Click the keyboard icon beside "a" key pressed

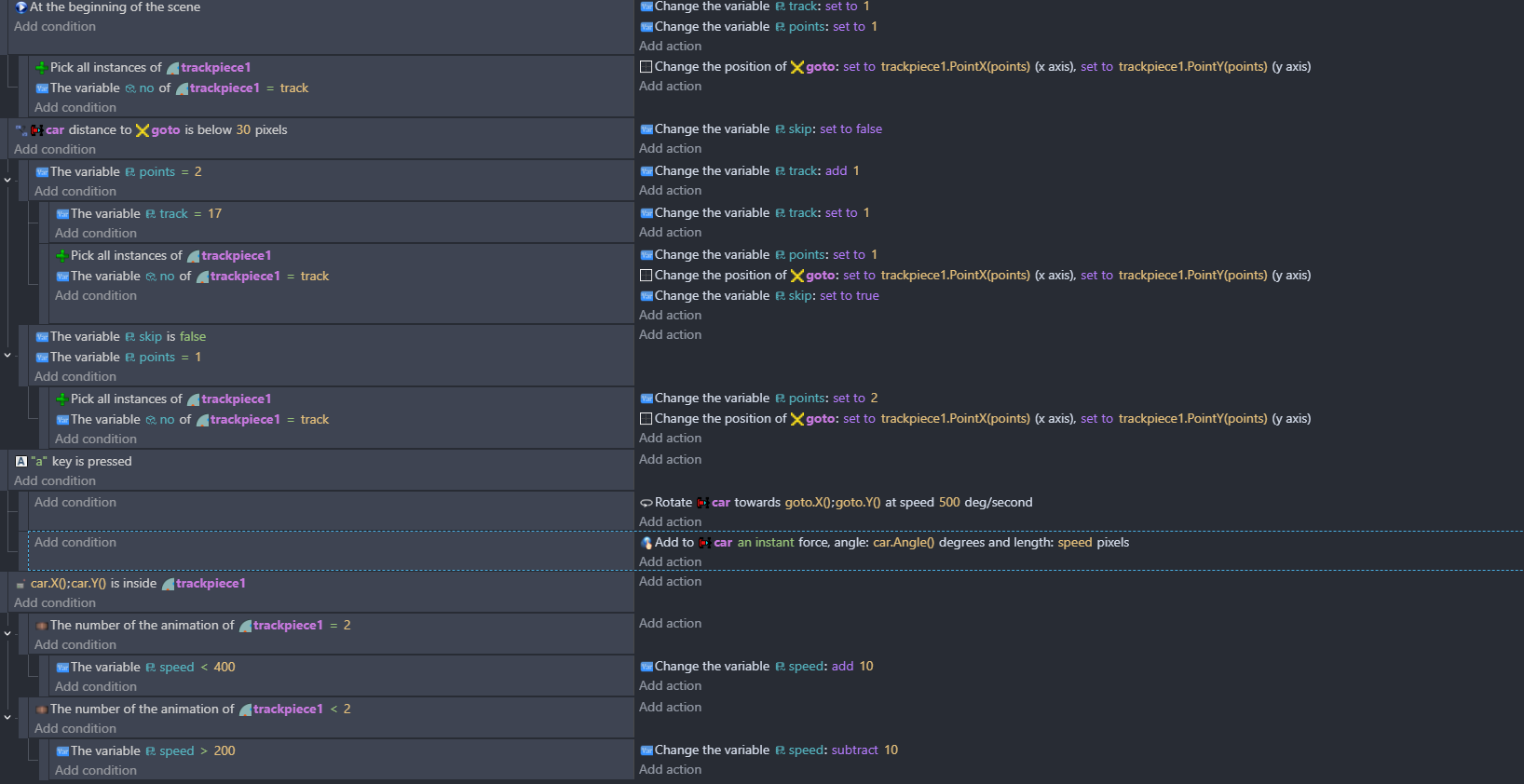click(21, 462)
